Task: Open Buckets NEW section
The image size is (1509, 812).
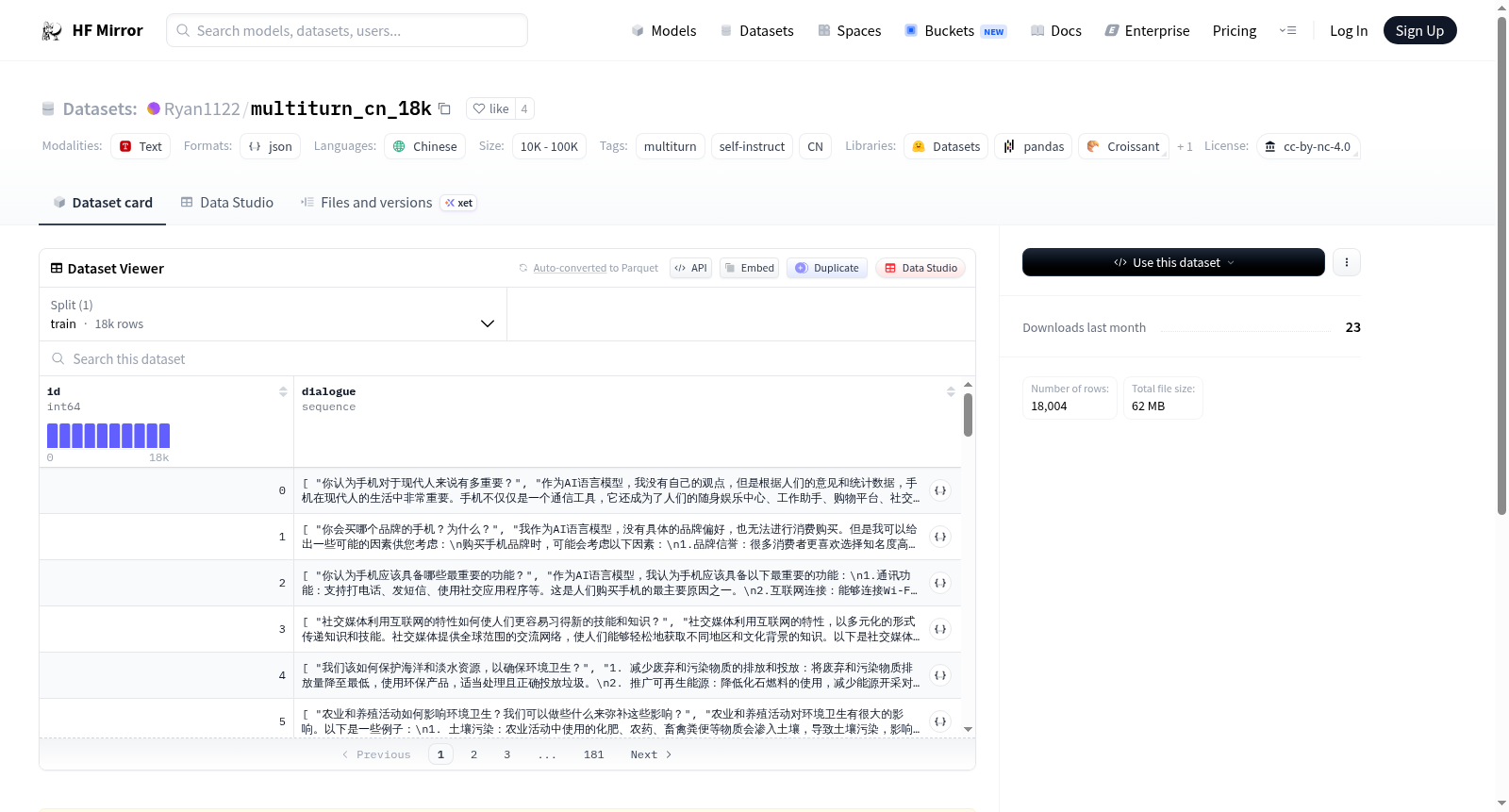Action: coord(955,30)
